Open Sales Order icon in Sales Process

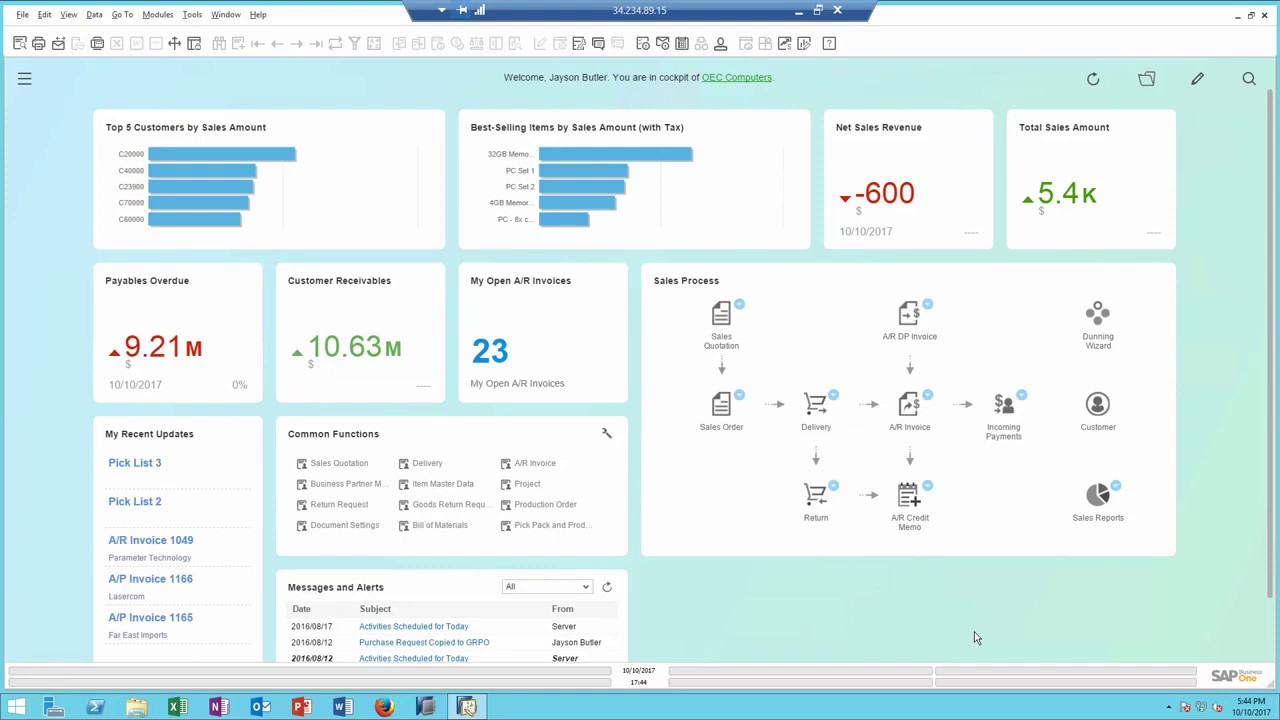[721, 404]
